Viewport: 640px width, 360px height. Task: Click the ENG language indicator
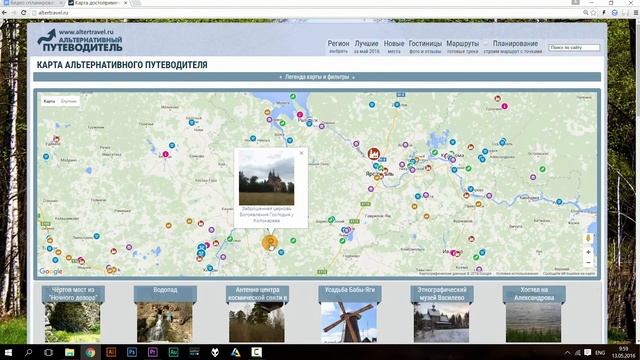point(600,353)
